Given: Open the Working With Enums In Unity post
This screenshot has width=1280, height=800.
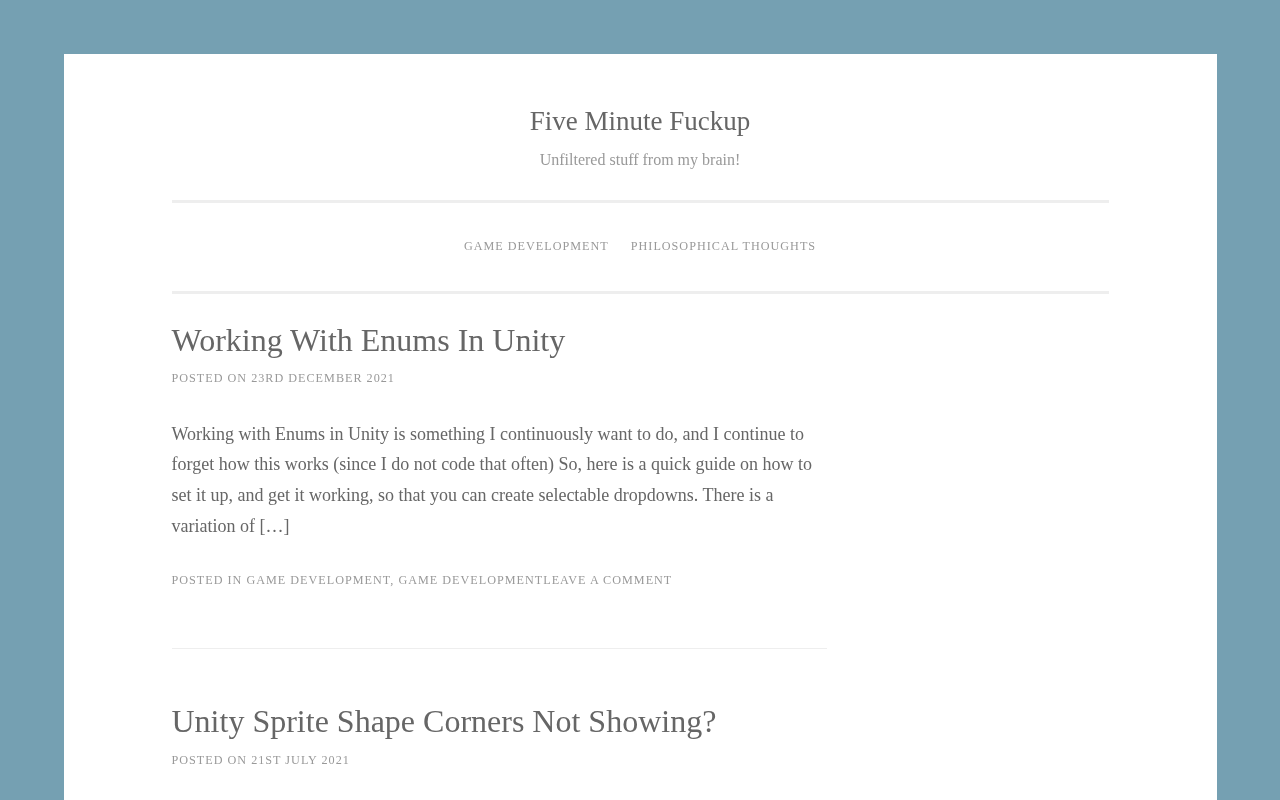Looking at the screenshot, I should point(367,341).
